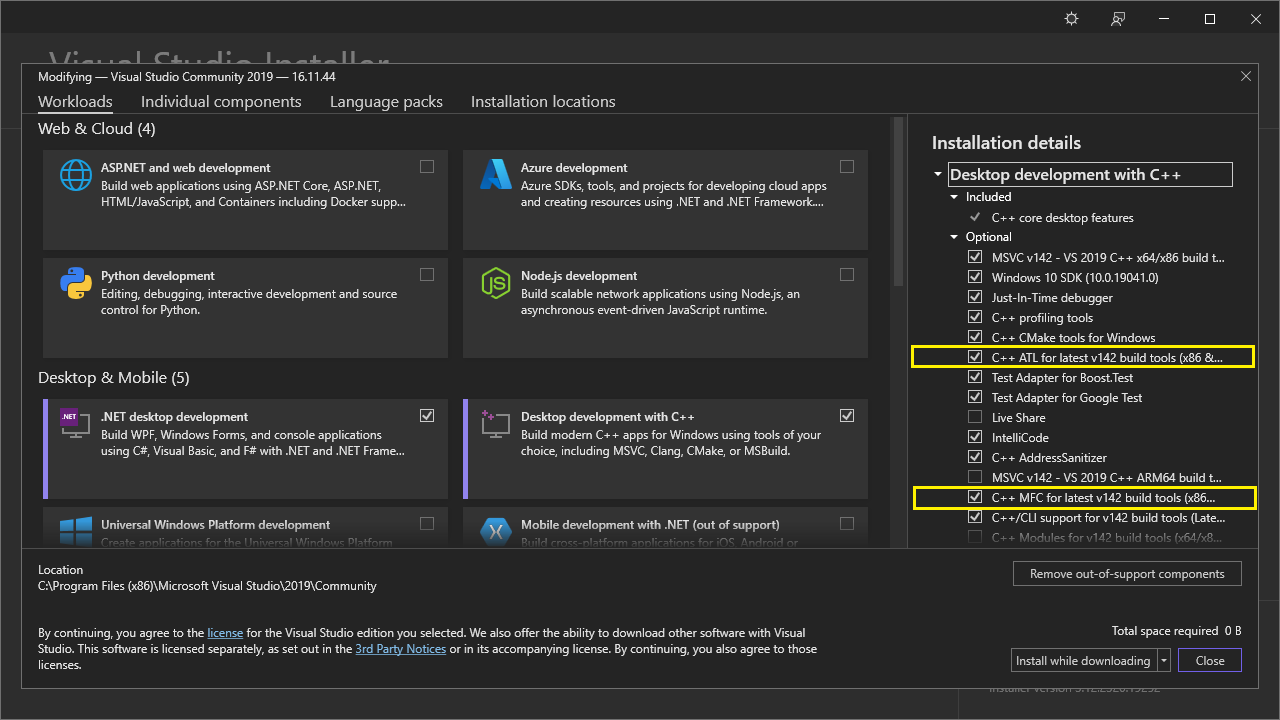Viewport: 1280px width, 720px height.
Task: Close the Modifying dialog with X
Action: click(1246, 76)
